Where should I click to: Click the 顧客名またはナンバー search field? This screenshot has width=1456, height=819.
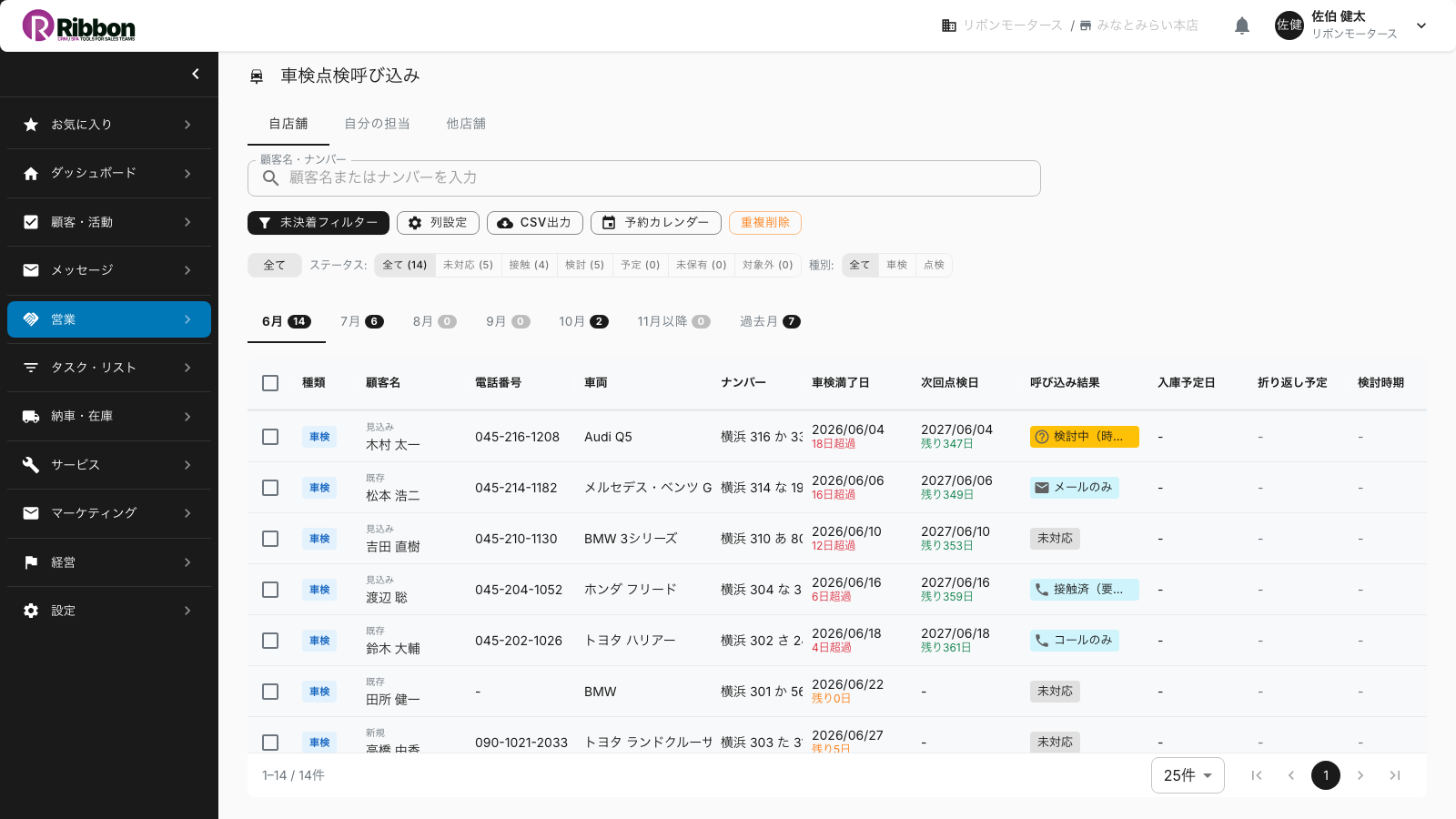click(x=644, y=178)
